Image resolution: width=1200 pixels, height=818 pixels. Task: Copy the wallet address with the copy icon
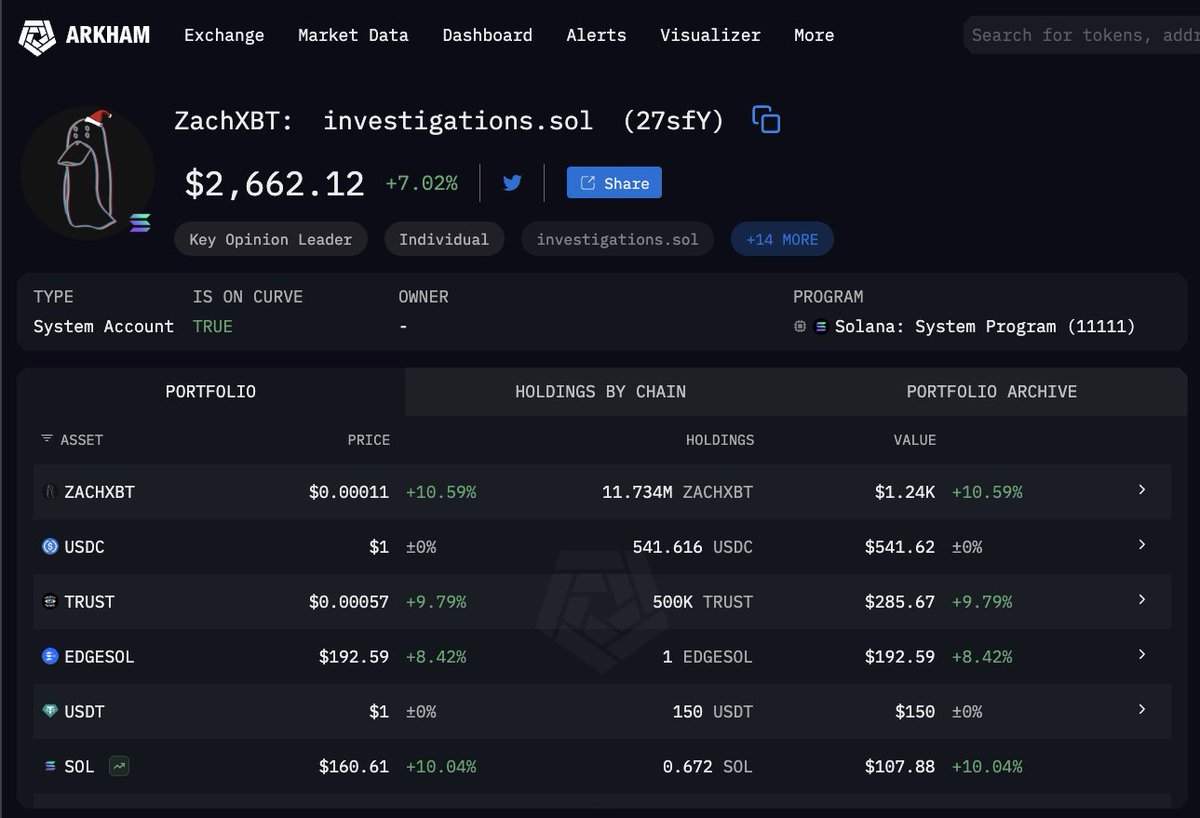(766, 120)
